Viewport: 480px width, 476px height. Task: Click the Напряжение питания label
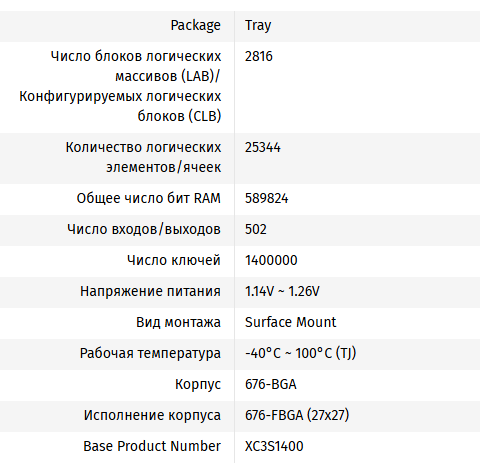pyautogui.click(x=150, y=291)
